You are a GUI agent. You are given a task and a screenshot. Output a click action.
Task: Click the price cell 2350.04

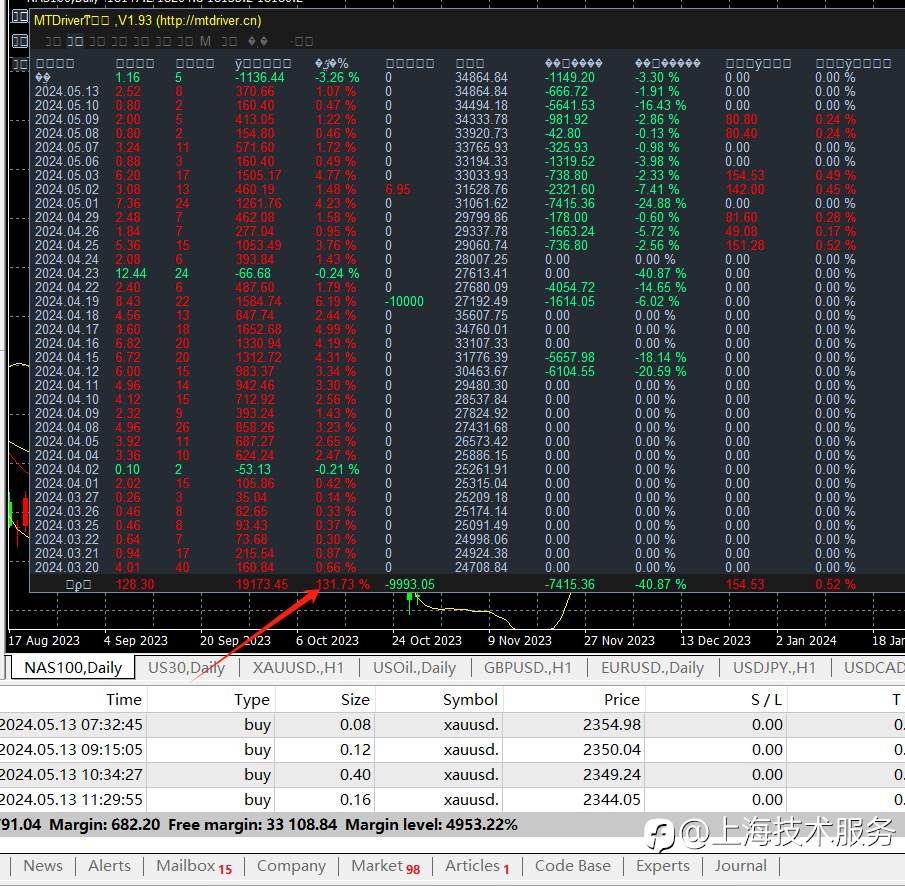[612, 750]
